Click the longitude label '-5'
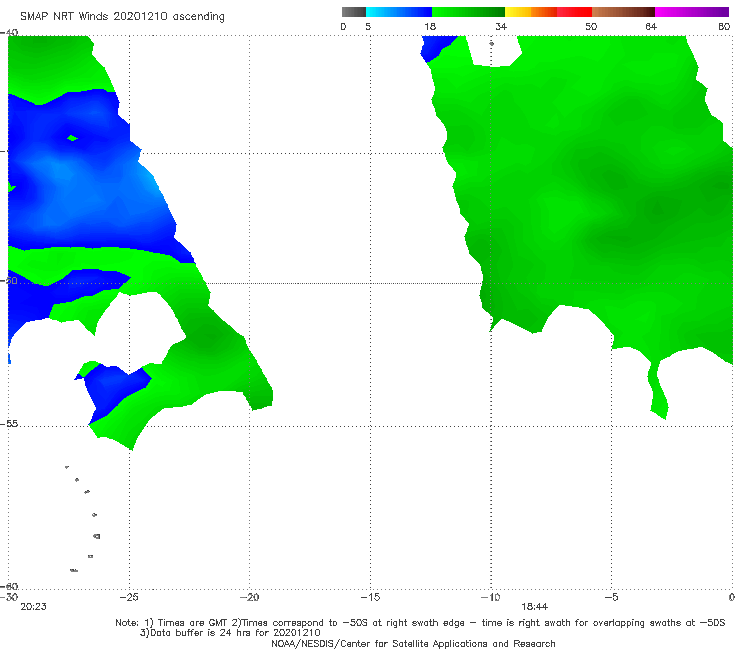 (x=611, y=597)
